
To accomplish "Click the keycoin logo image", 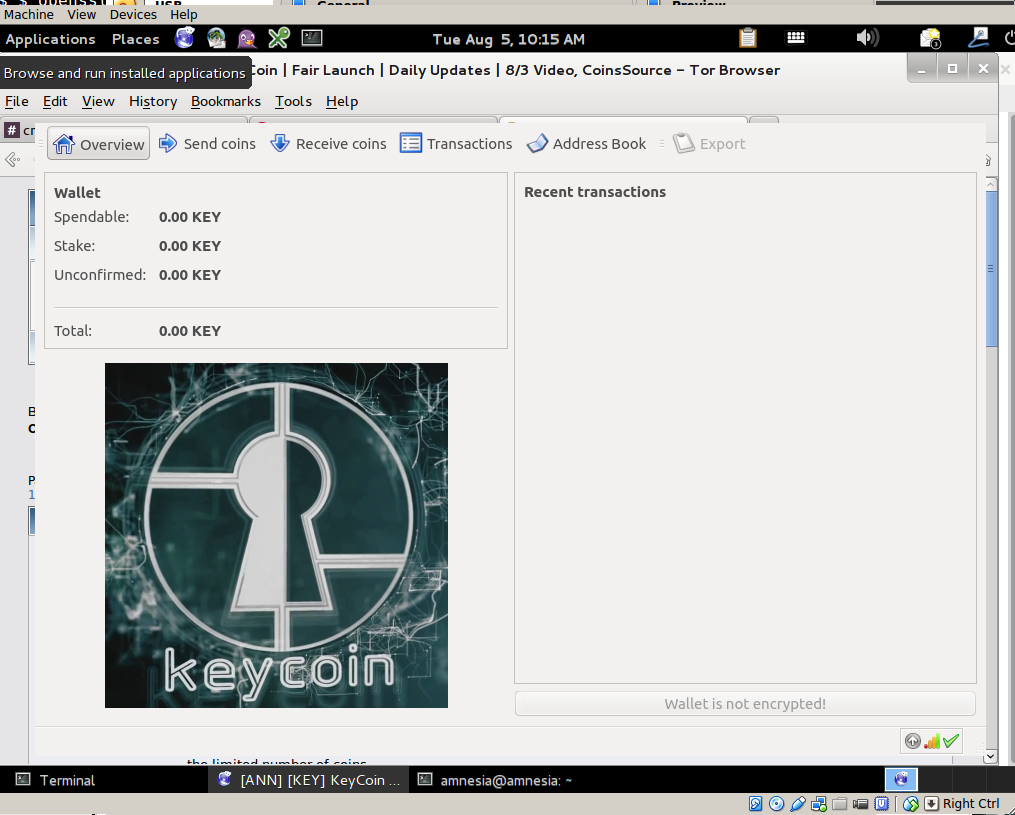I will click(276, 535).
